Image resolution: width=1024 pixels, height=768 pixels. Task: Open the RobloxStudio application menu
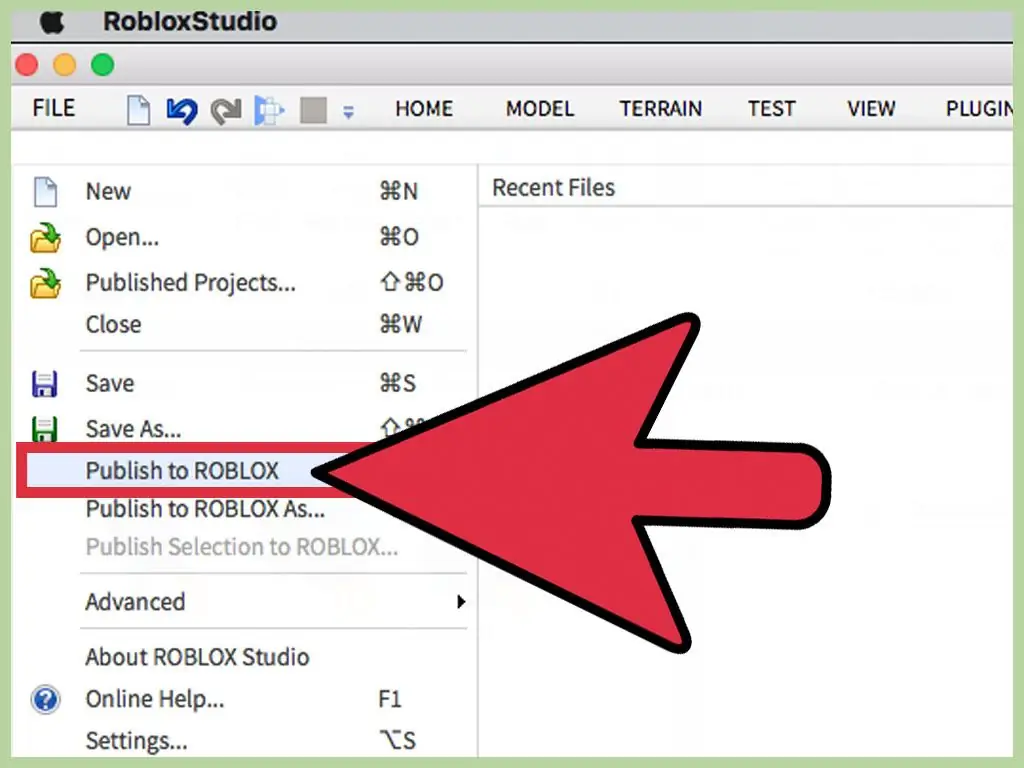[190, 22]
